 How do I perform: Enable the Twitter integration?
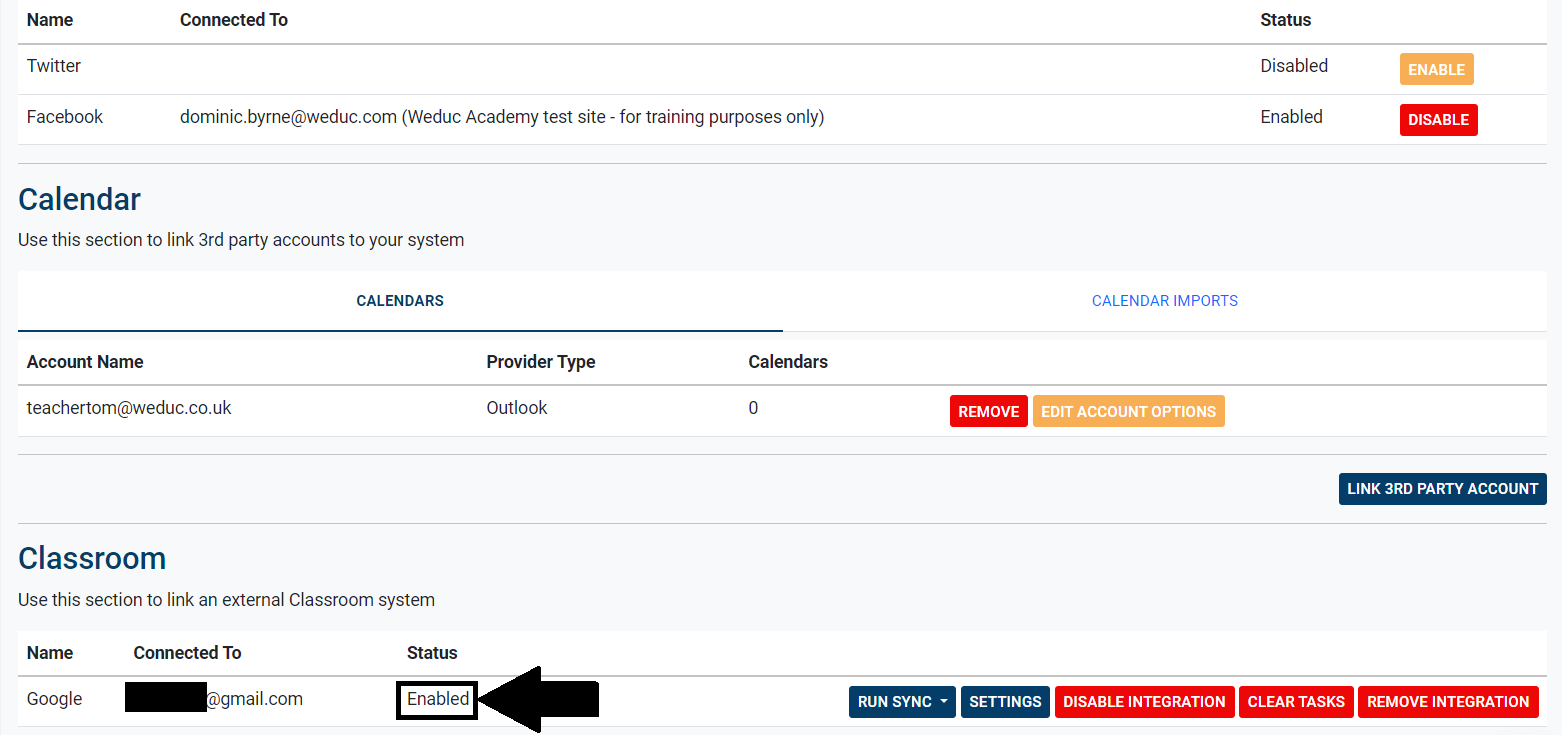(x=1435, y=70)
